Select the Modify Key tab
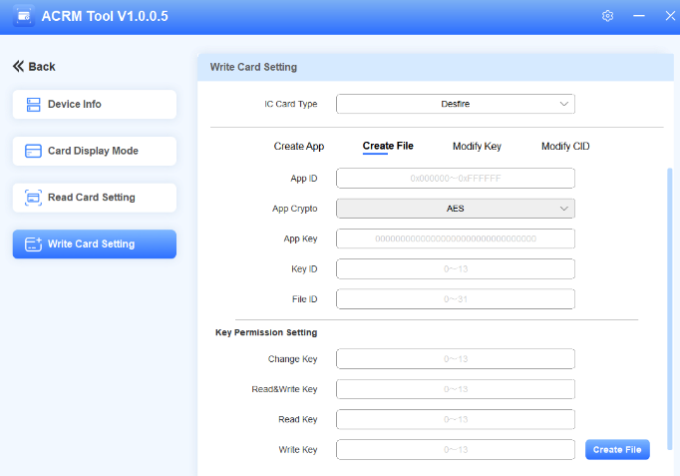Screen dimensions: 680x476 (x=477, y=146)
